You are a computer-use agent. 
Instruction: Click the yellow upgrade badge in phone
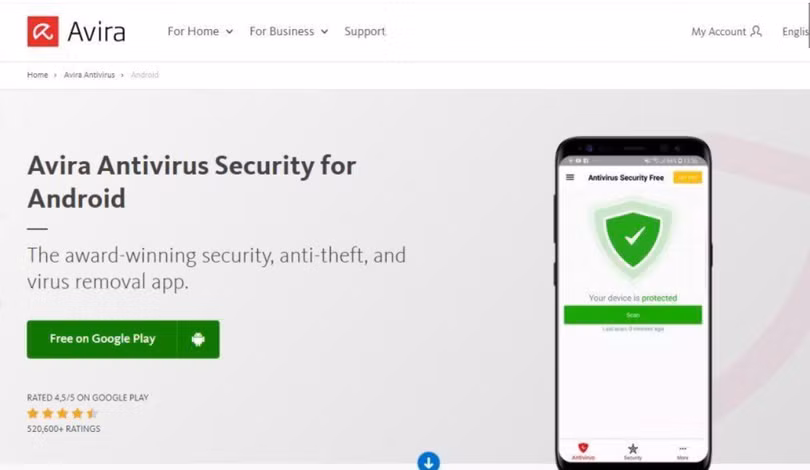(688, 177)
